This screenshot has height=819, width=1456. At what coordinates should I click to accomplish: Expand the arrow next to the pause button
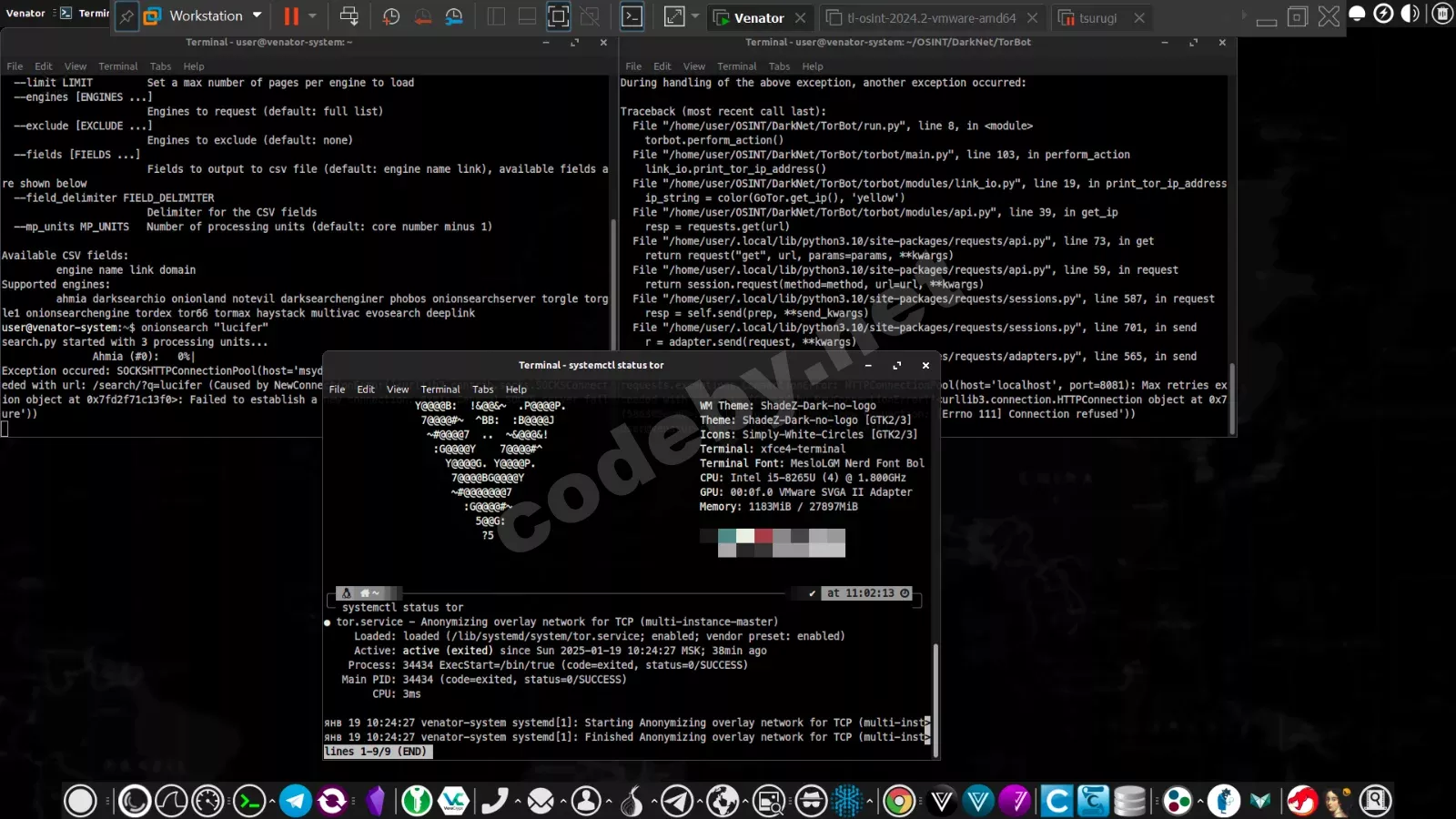(311, 17)
